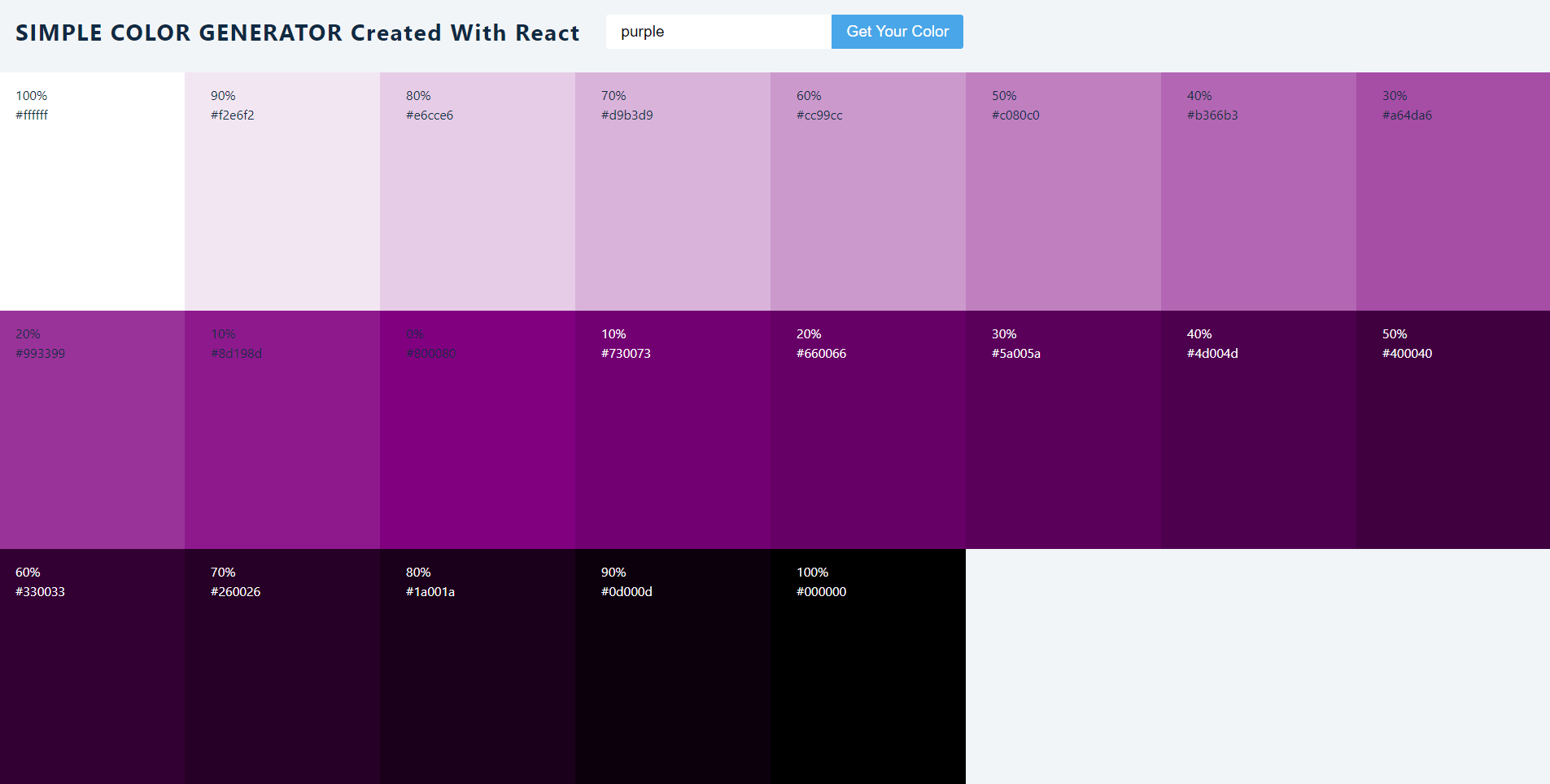Click the #5a005a color swatch
The height and width of the screenshot is (784, 1550).
(x=1063, y=429)
